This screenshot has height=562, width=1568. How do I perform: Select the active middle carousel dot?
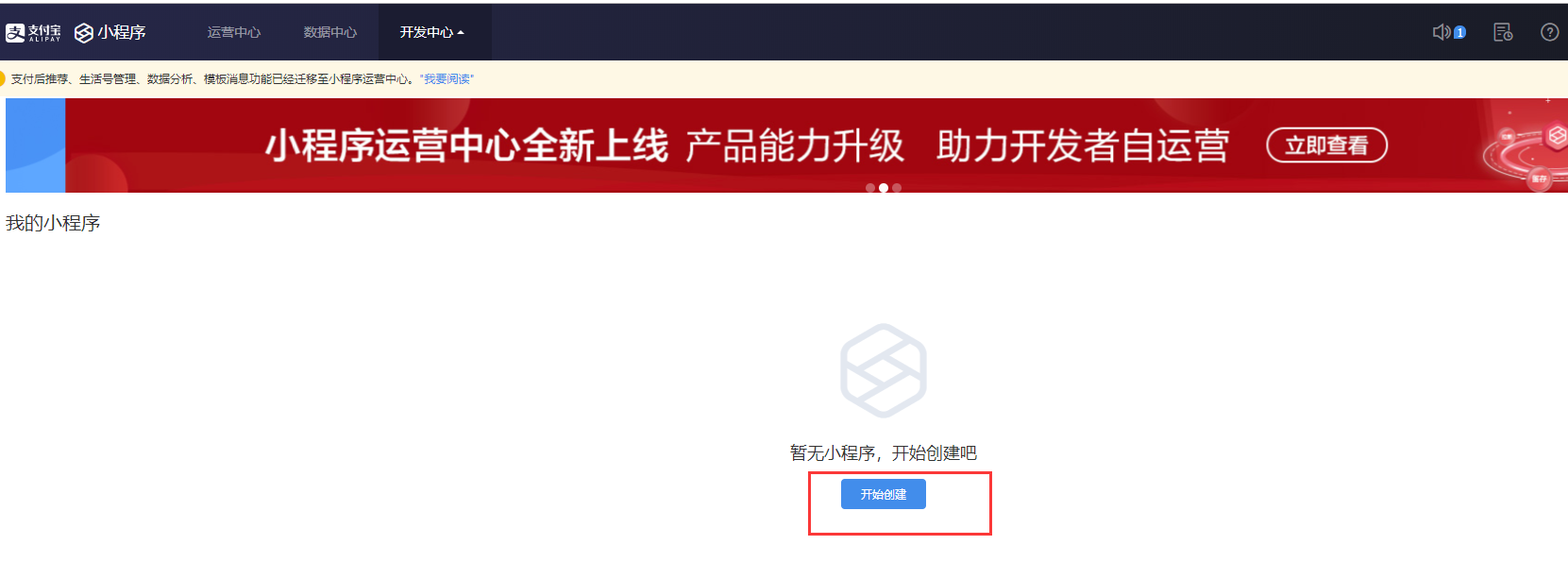click(x=884, y=188)
